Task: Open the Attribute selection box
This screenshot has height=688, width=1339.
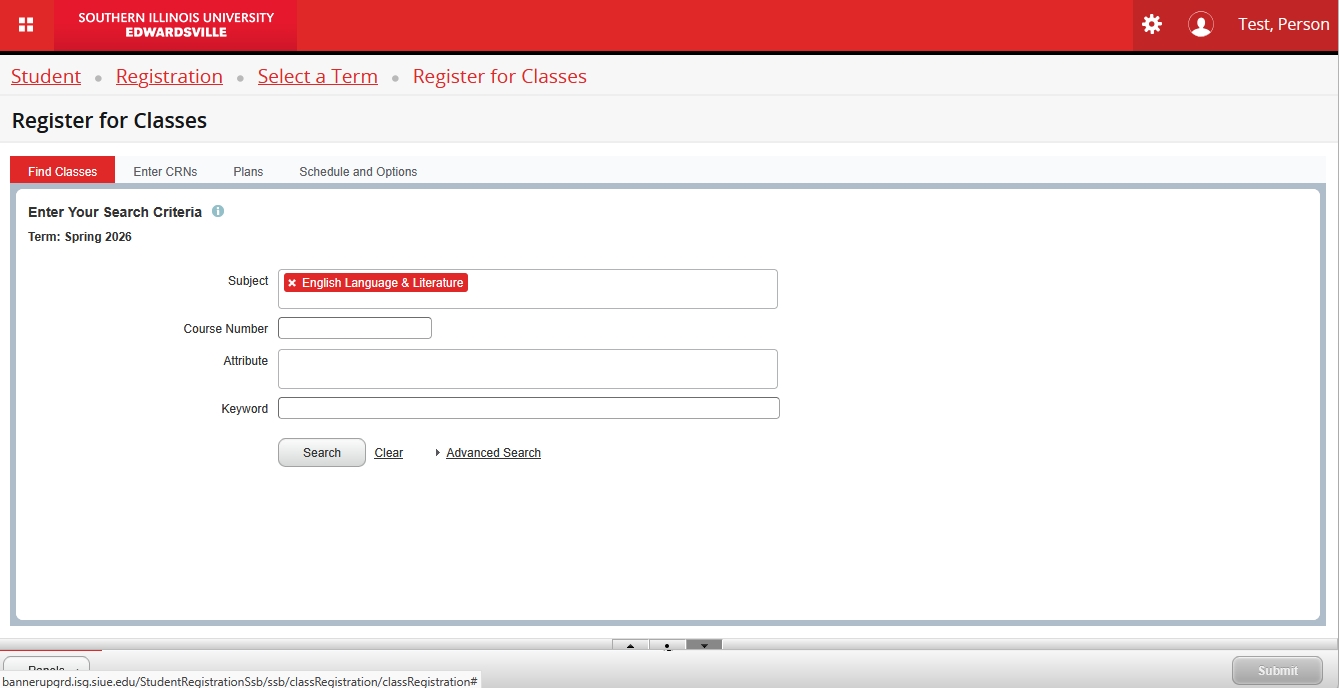Action: click(x=527, y=369)
